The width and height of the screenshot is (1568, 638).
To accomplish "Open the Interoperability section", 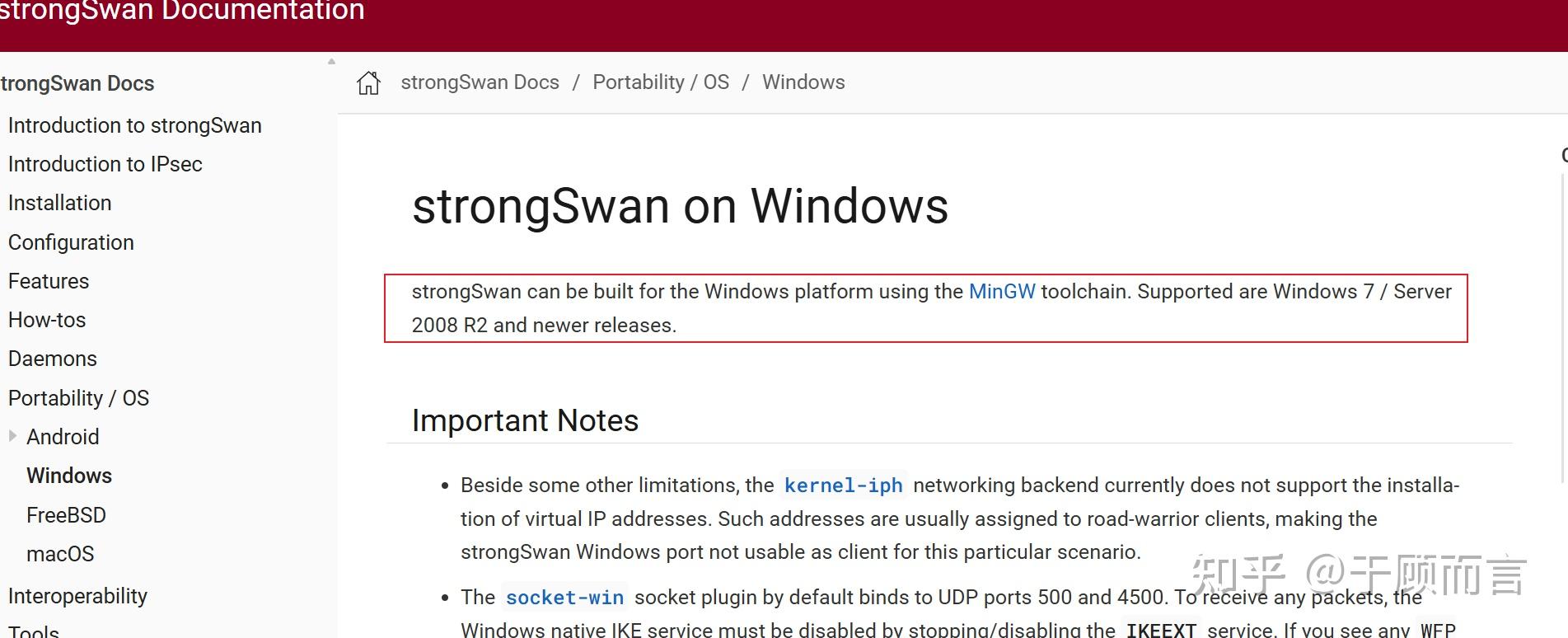I will click(x=77, y=596).
